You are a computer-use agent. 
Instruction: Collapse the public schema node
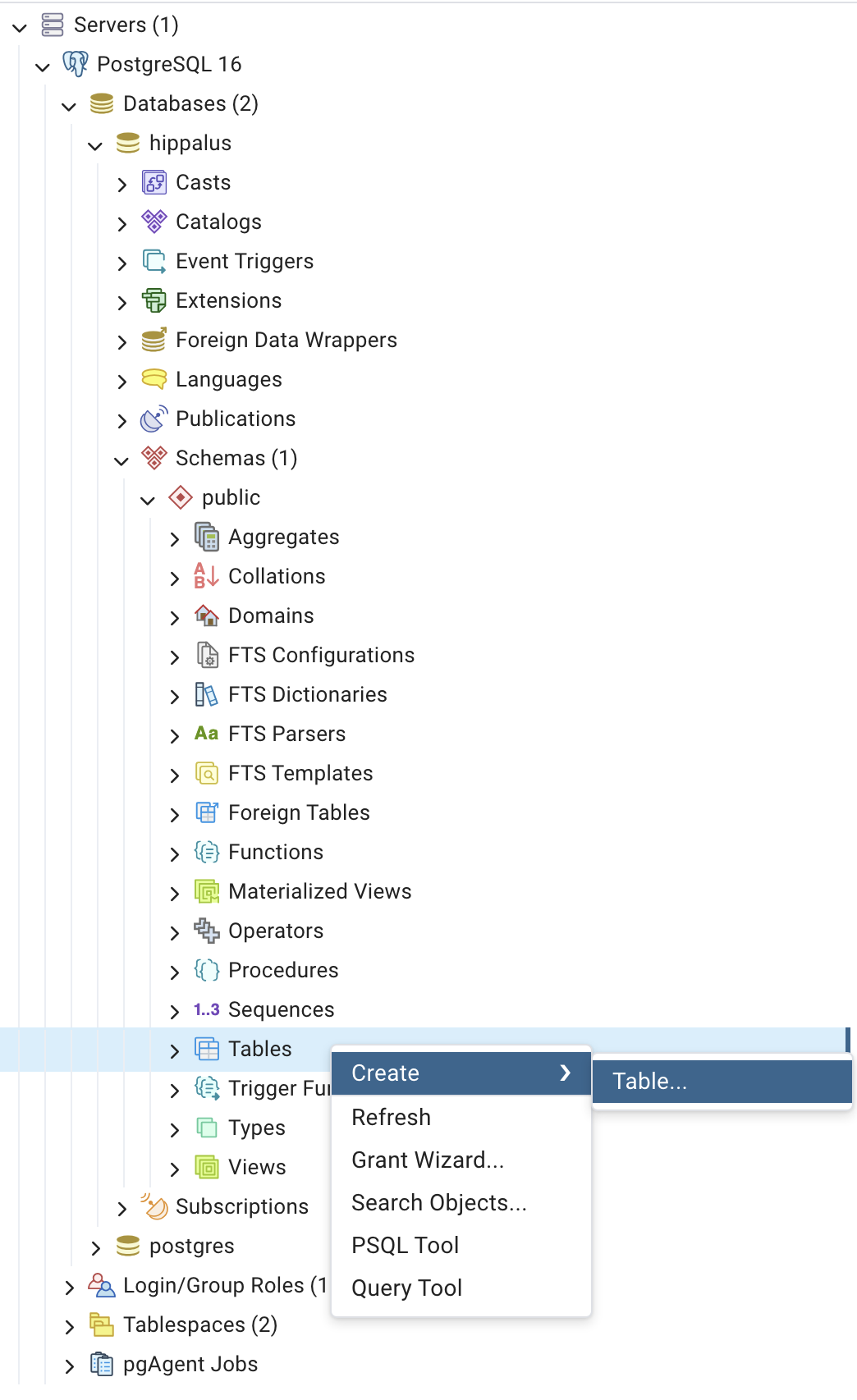coord(148,500)
